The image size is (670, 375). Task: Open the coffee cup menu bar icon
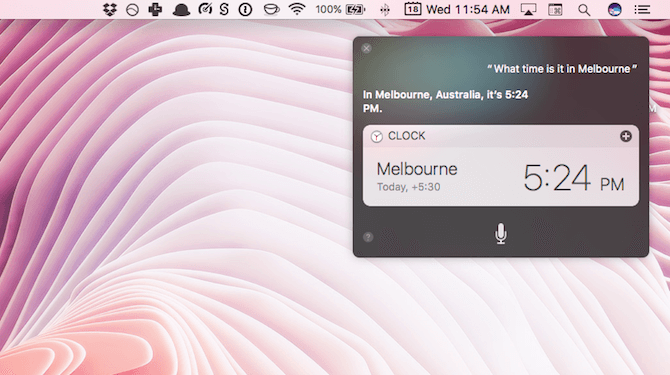pos(271,9)
